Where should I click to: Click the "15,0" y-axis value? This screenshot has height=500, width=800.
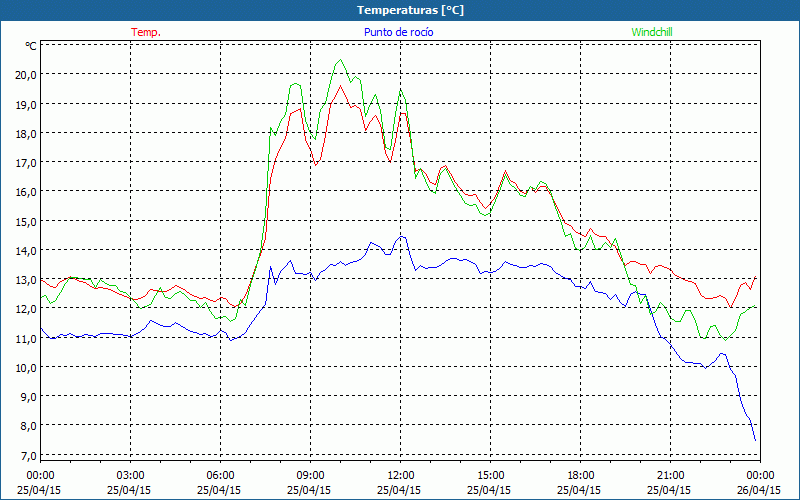[27, 221]
